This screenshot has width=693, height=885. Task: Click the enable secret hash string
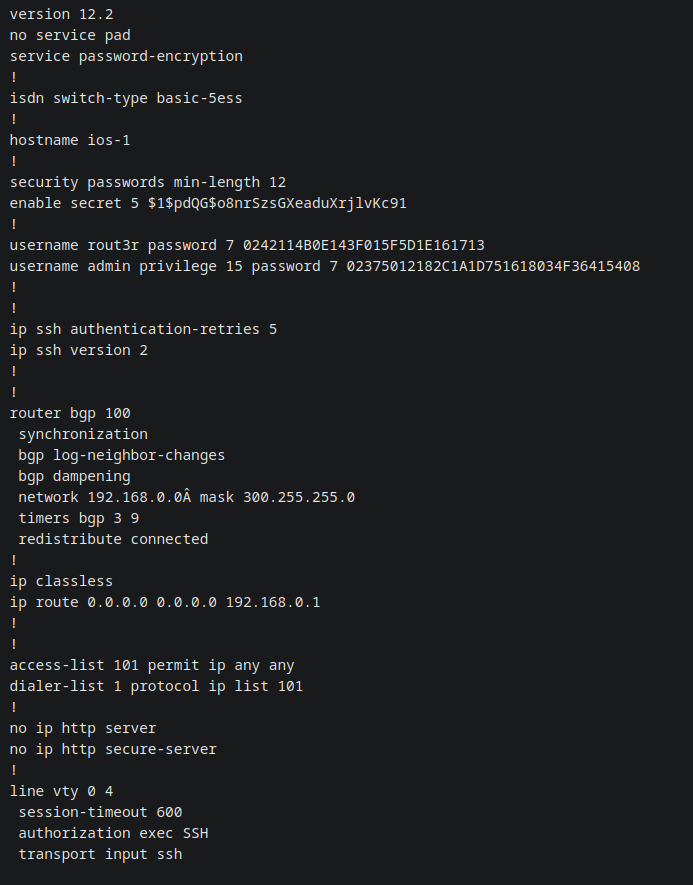click(x=277, y=203)
